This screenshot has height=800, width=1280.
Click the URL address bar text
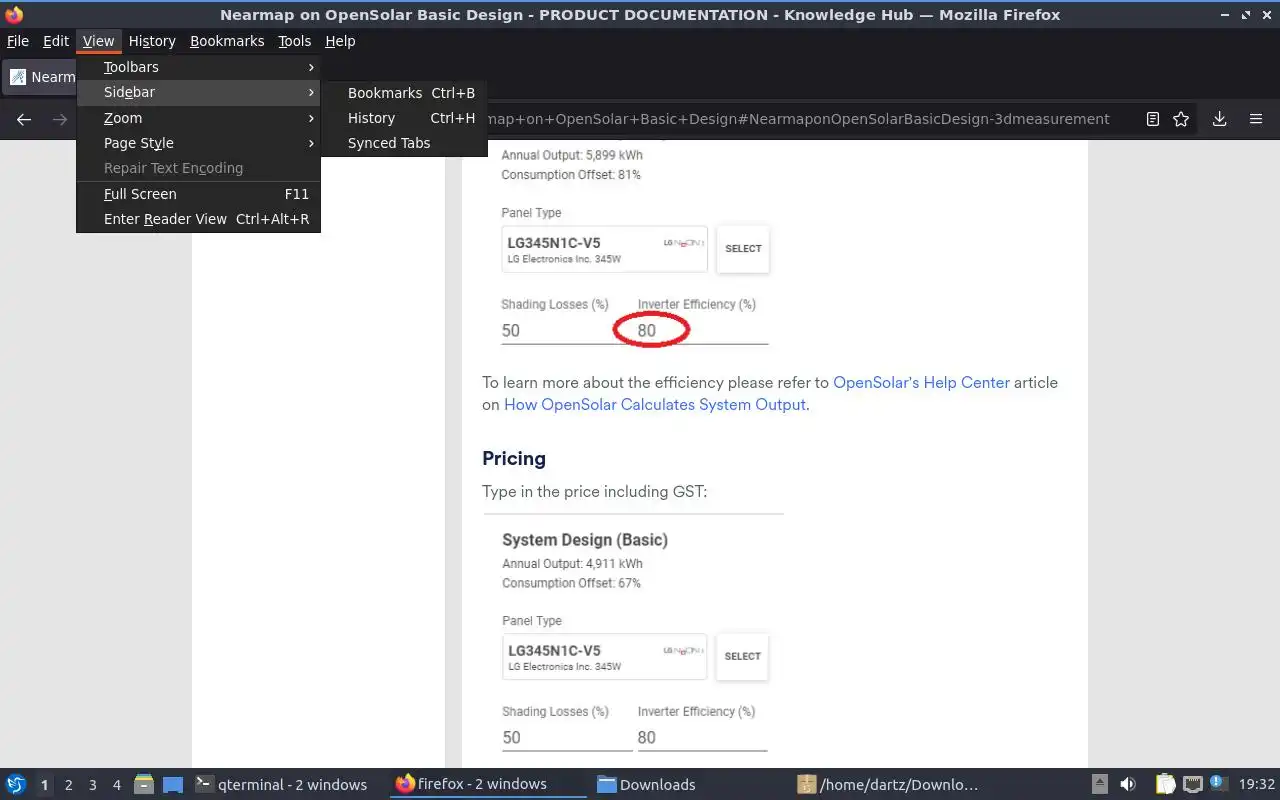coord(798,119)
